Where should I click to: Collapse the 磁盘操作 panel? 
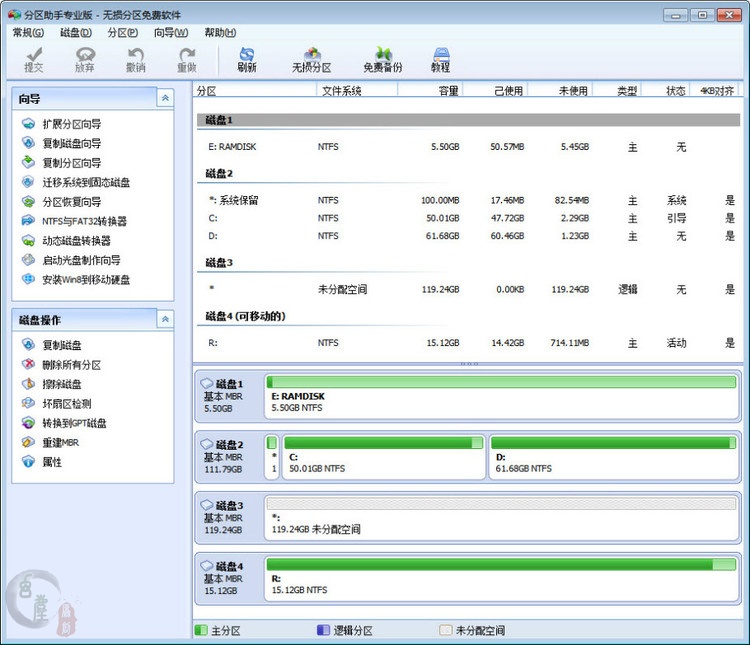coord(165,320)
